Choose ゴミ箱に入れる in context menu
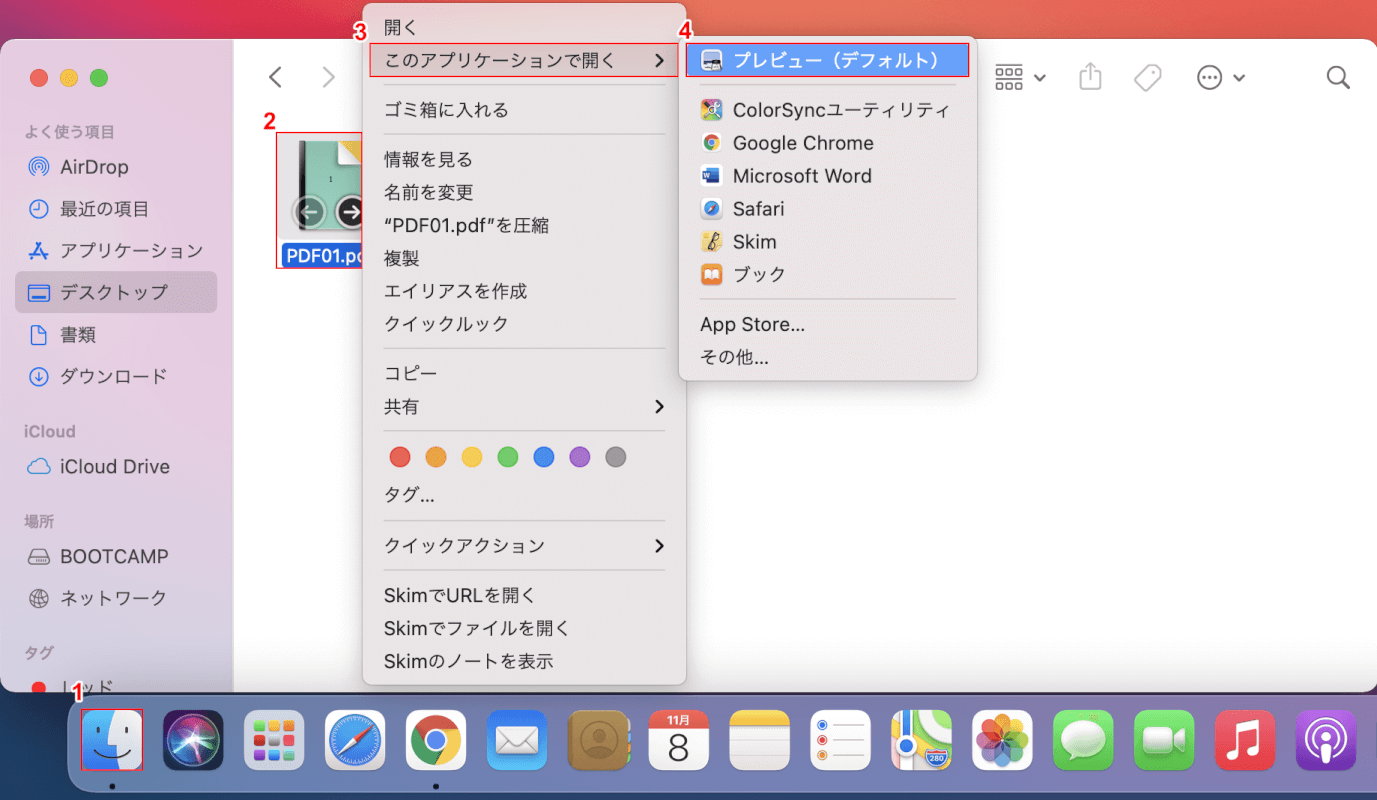The height and width of the screenshot is (800, 1377). click(525, 110)
